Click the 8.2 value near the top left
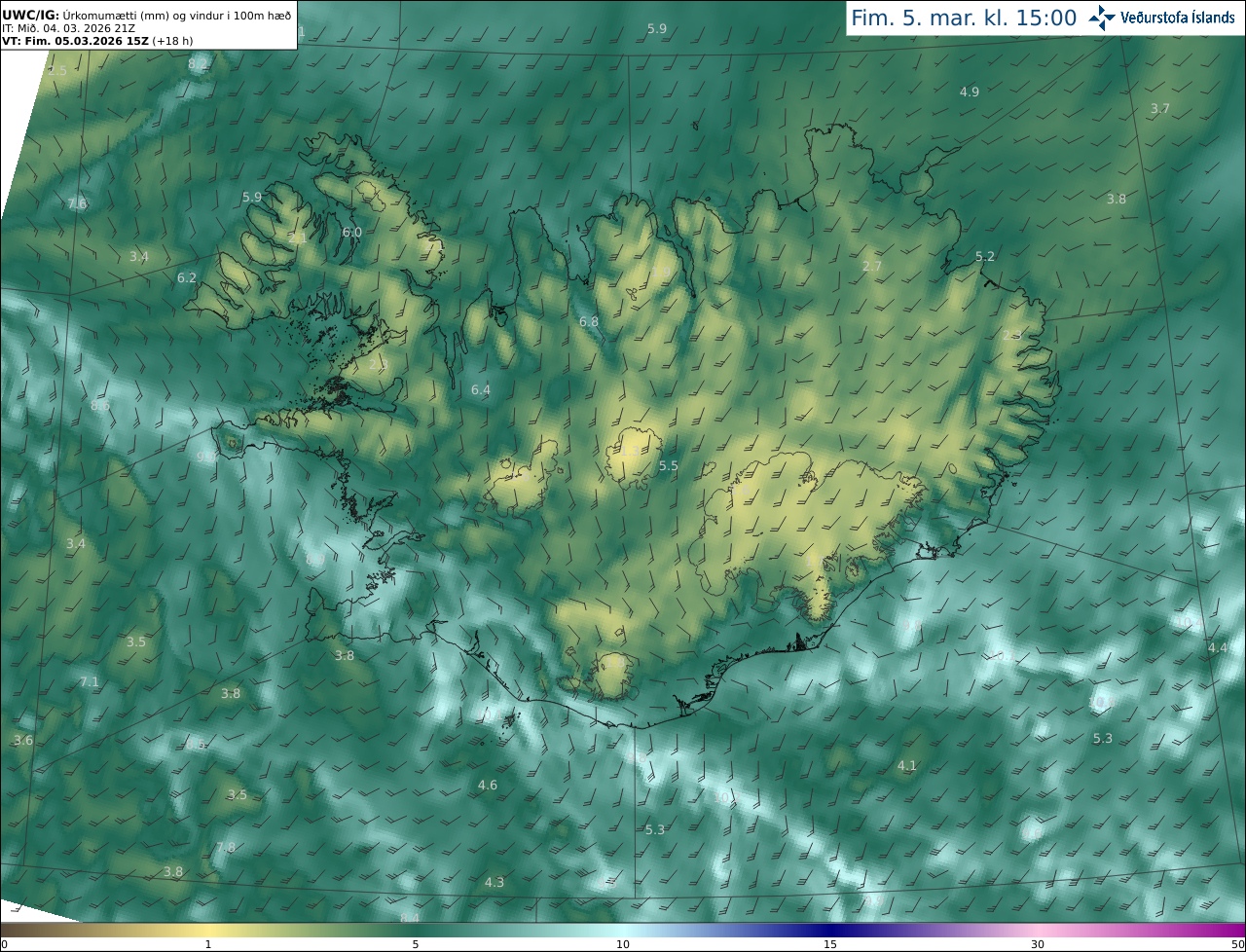 click(x=198, y=63)
